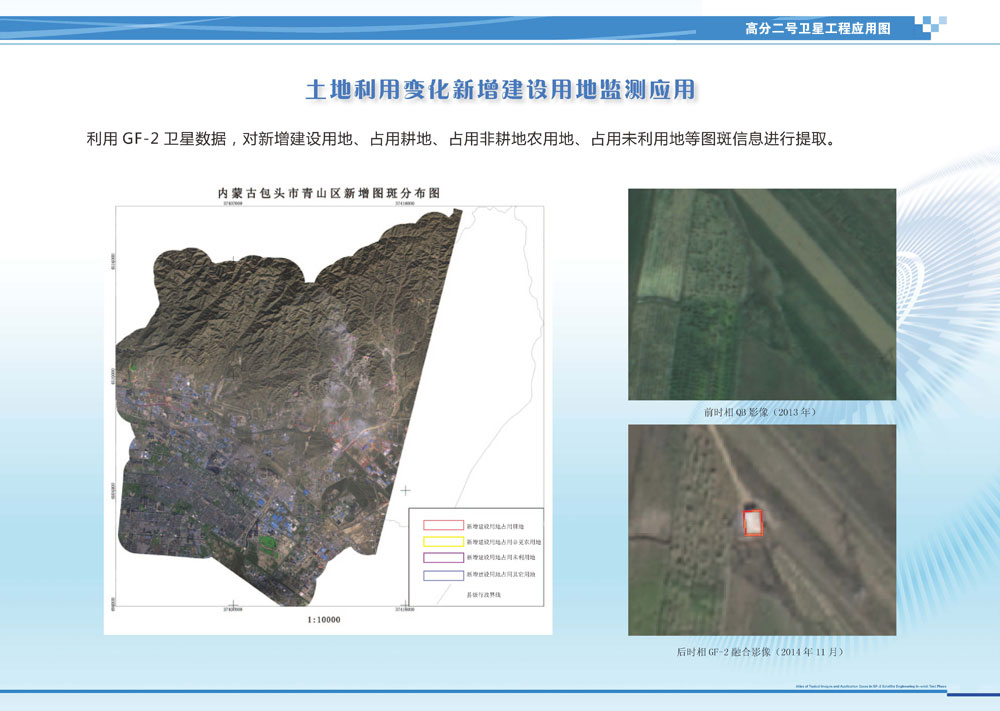Click the red outlined new-construction patch
Viewport: 1000px width, 711px height.
pos(753,522)
